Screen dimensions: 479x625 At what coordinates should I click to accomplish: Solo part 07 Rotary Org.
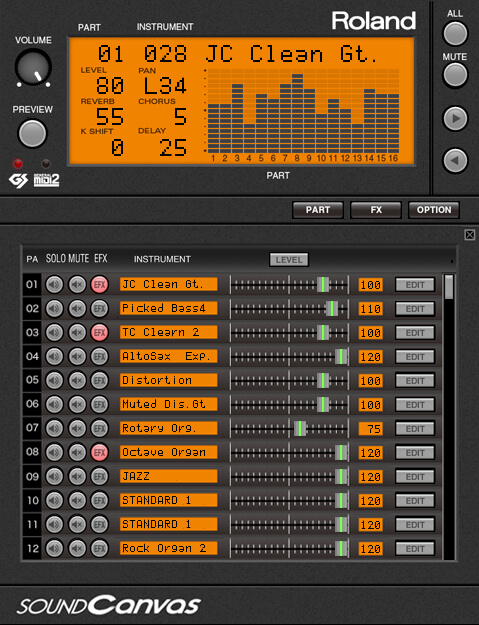[55, 428]
